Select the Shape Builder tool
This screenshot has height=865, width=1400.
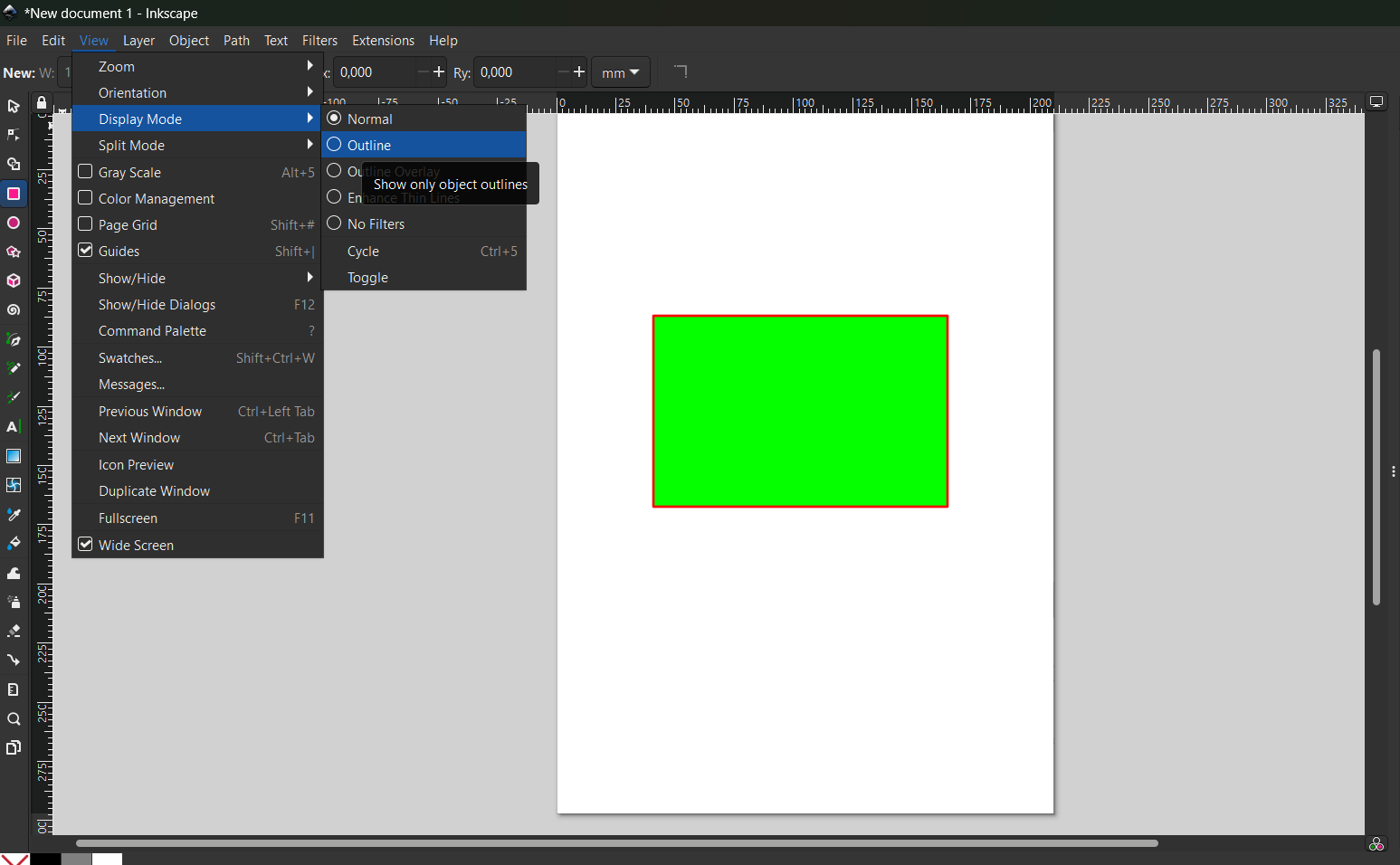click(x=14, y=165)
